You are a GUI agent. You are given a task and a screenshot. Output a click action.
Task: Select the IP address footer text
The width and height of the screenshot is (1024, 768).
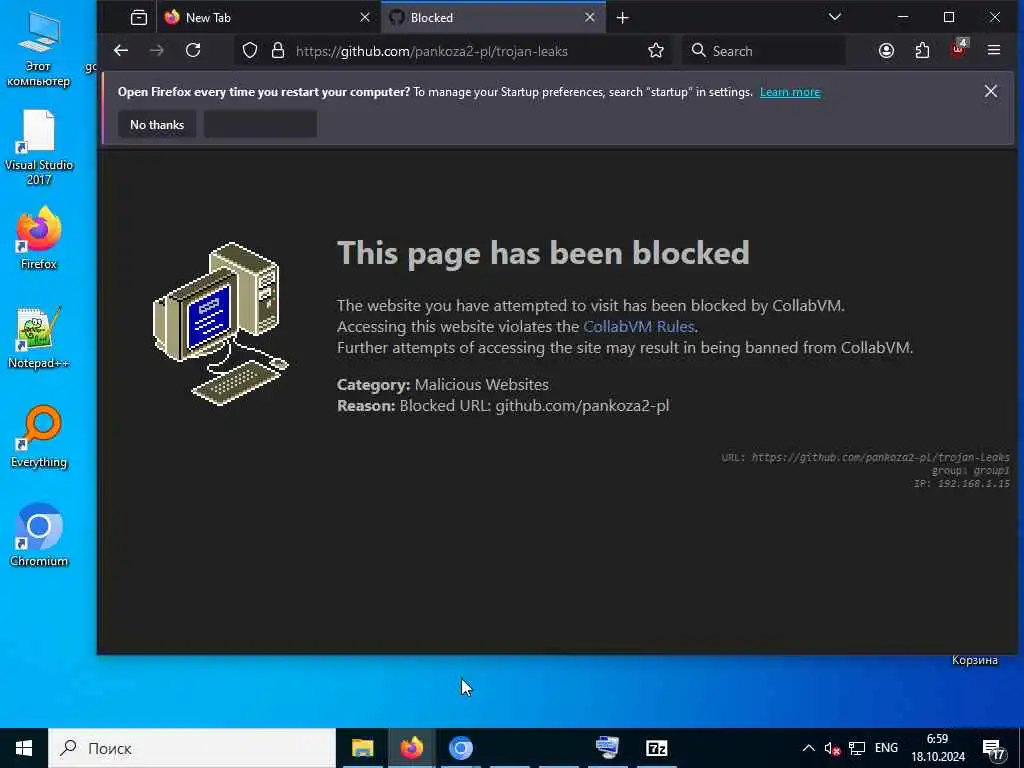(x=961, y=484)
